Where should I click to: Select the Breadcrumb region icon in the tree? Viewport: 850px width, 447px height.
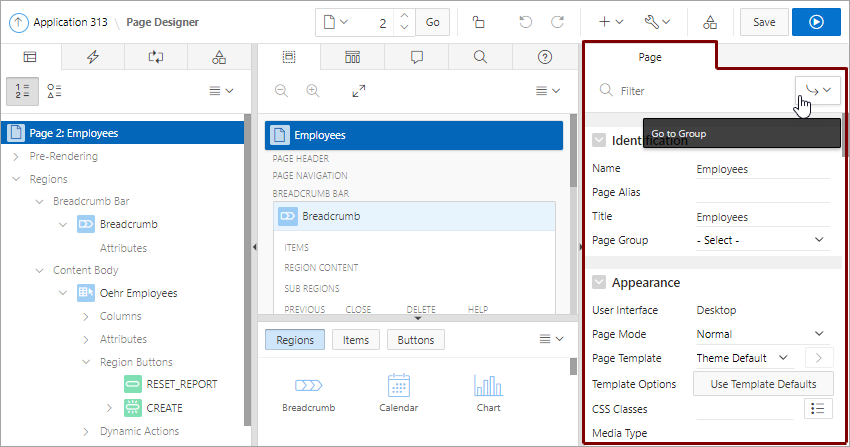86,224
